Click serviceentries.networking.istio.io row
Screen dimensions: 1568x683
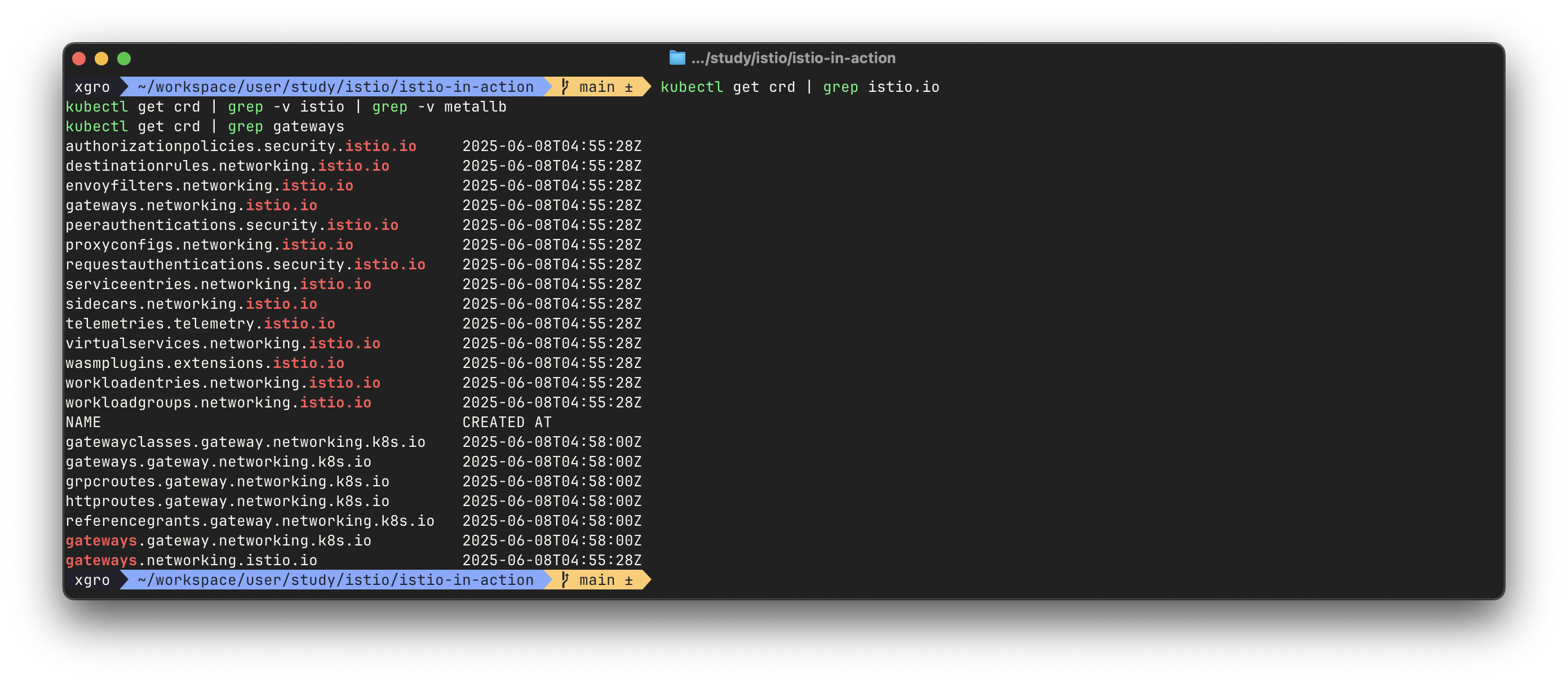[353, 284]
